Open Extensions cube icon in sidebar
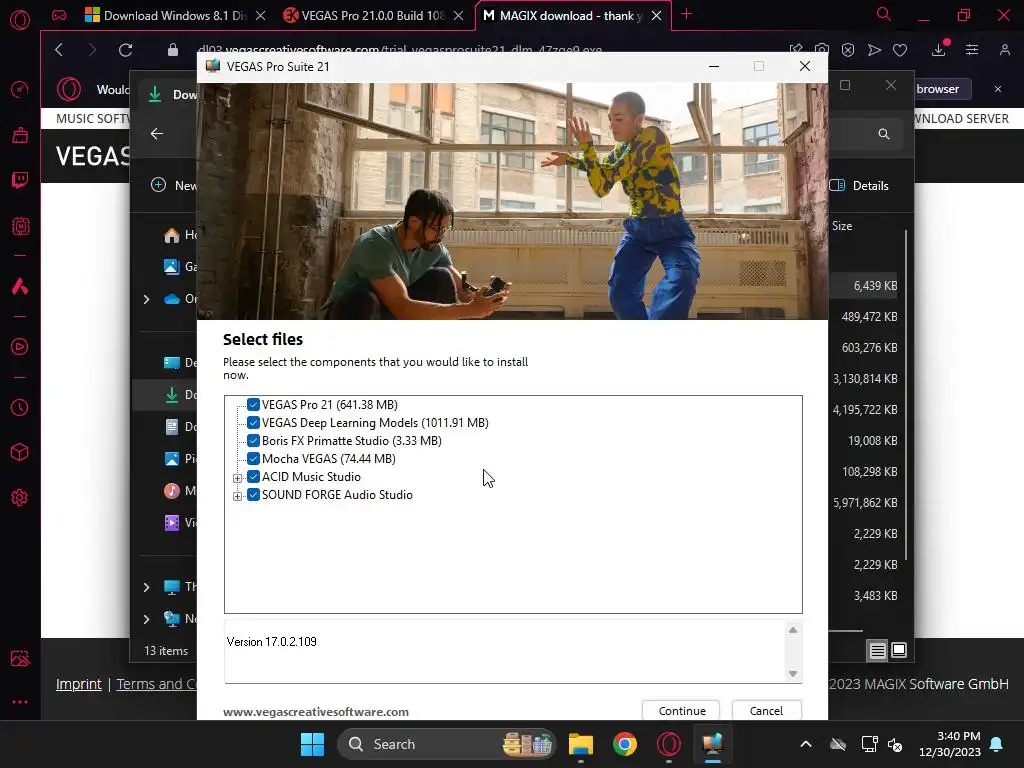The width and height of the screenshot is (1024, 768). [20, 452]
